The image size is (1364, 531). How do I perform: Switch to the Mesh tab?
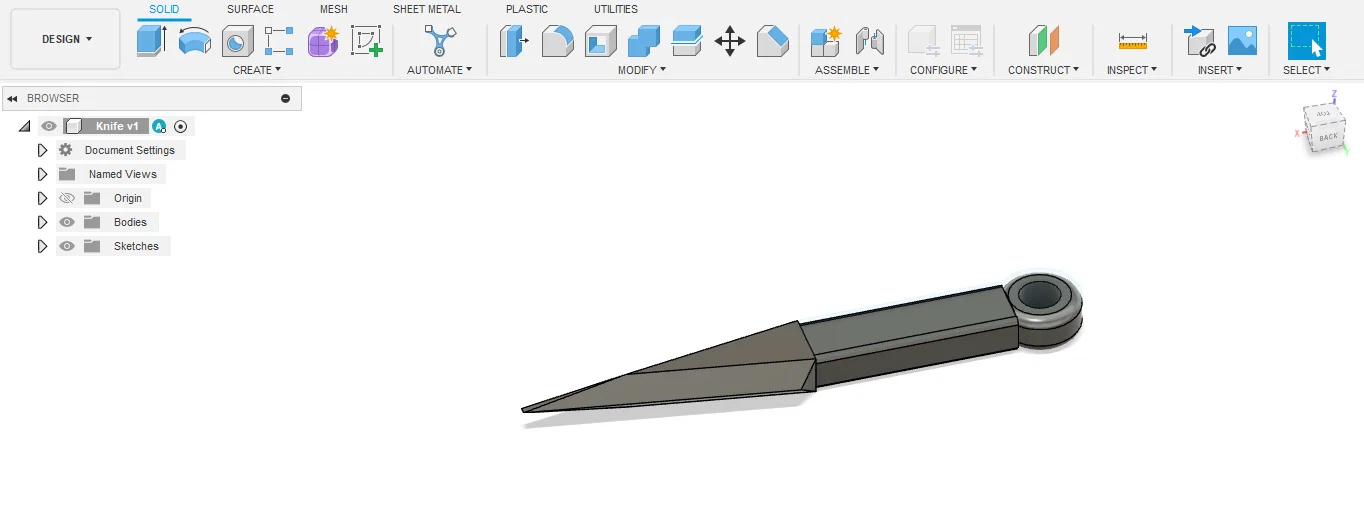pyautogui.click(x=334, y=9)
